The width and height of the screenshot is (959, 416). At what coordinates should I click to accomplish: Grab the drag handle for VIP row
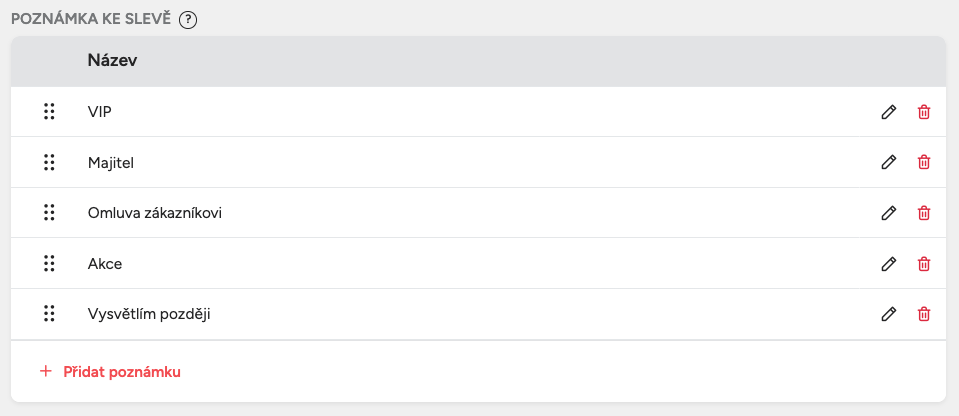[48, 112]
